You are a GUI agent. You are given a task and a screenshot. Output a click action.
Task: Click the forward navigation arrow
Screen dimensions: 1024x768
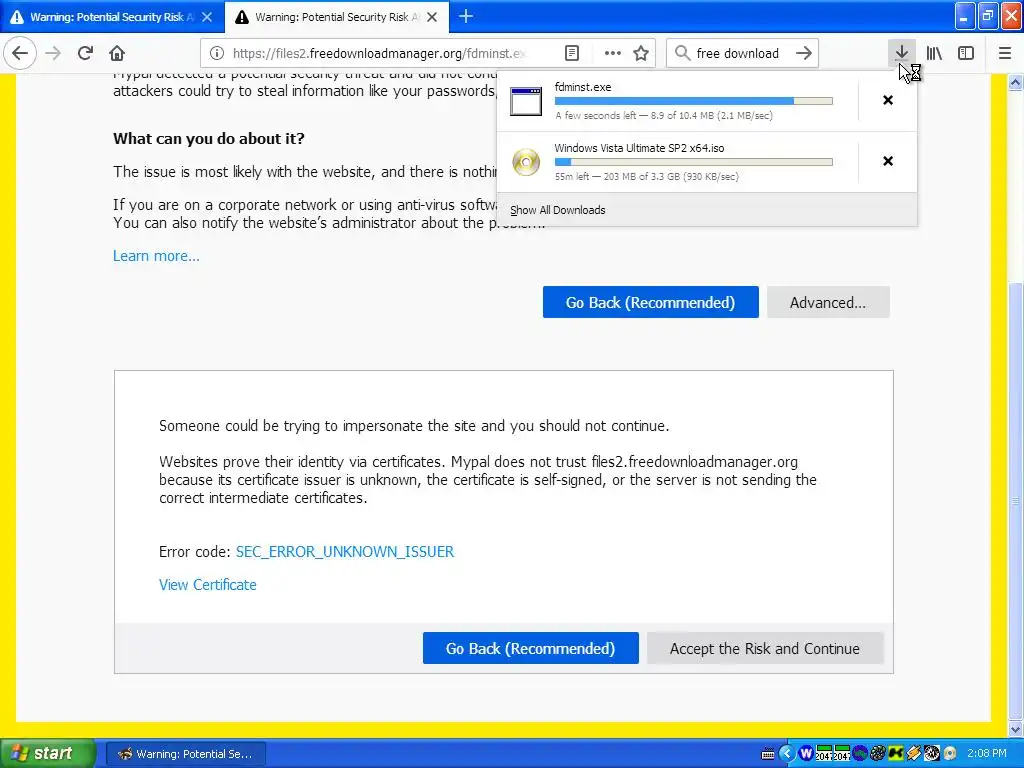point(53,53)
